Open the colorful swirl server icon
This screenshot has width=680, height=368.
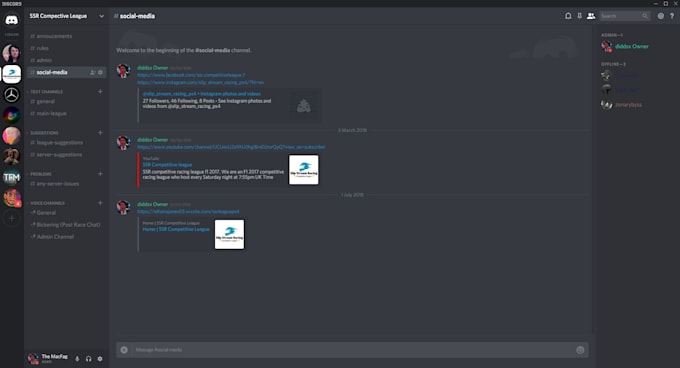(12, 115)
